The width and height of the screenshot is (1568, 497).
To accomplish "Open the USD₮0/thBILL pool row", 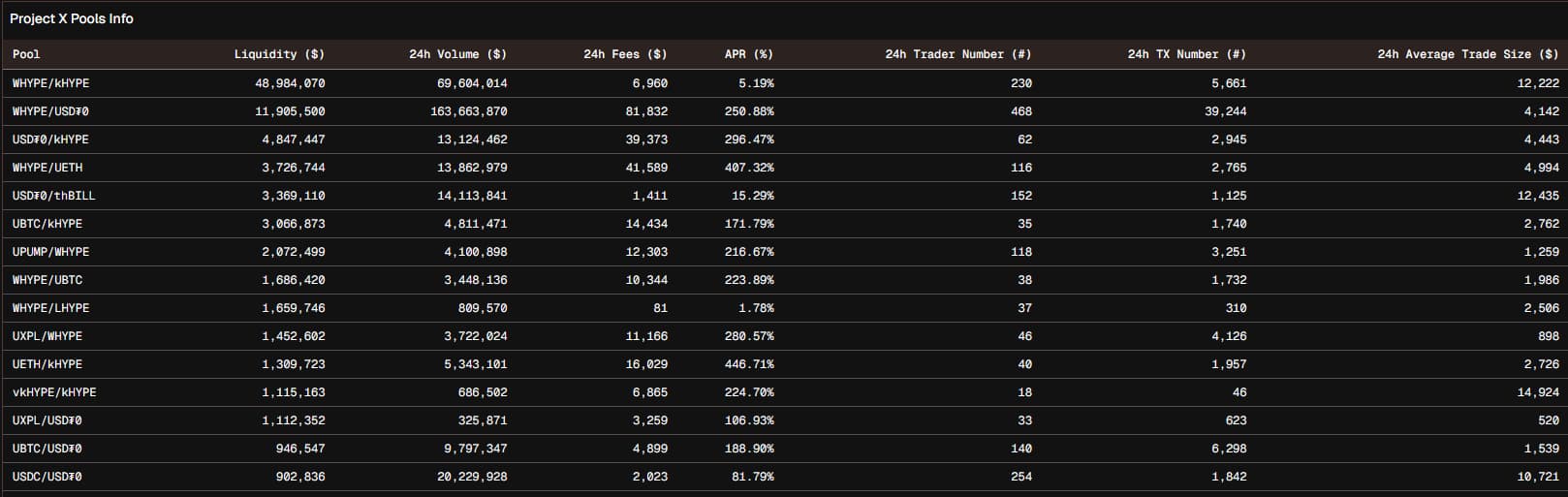I will (x=53, y=196).
